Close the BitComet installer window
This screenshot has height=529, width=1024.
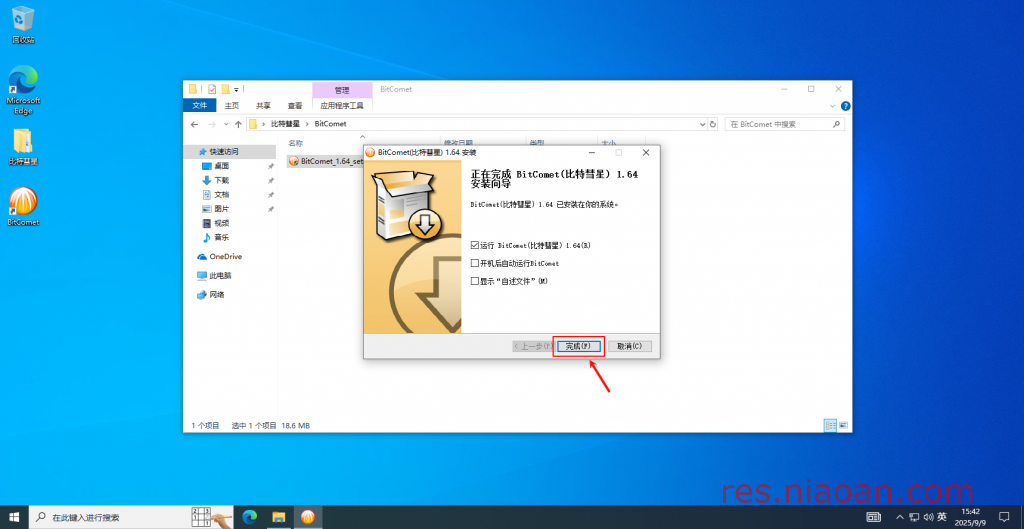pyautogui.click(x=645, y=152)
